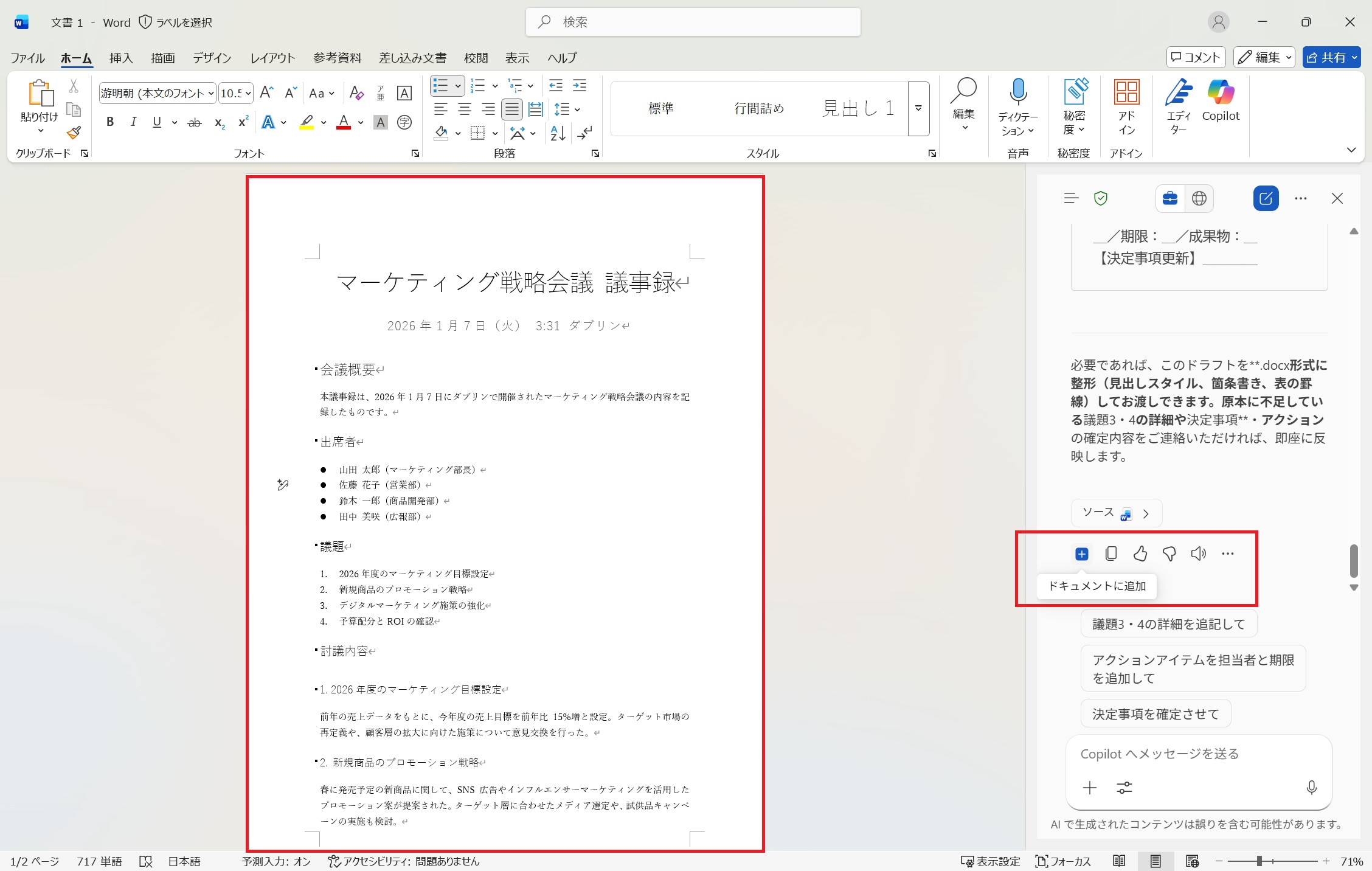Toggle Bold formatting
The height and width of the screenshot is (871, 1372).
point(110,122)
